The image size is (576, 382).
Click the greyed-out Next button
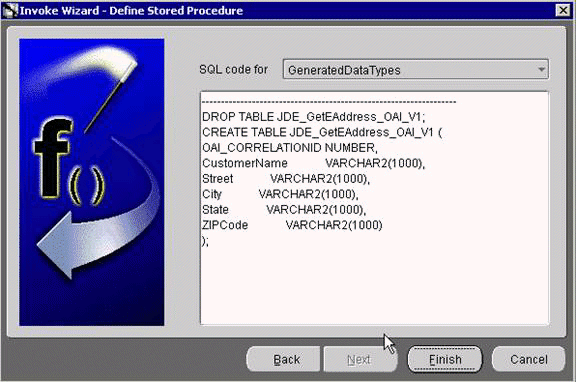point(360,359)
